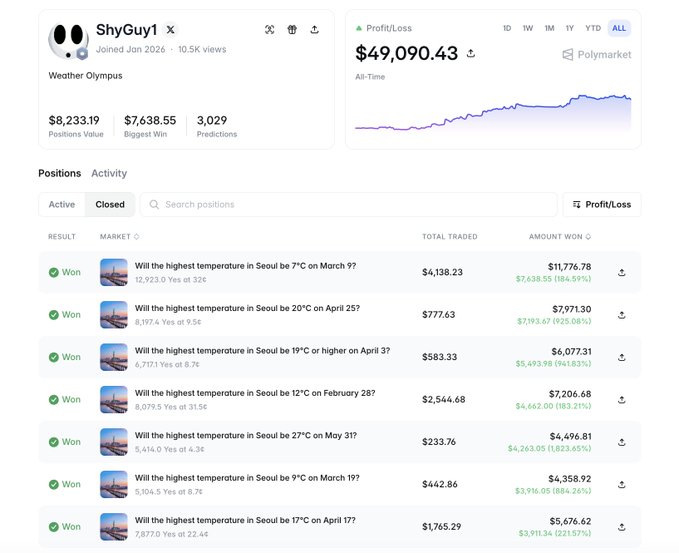Screen dimensions: 679x553
Task: Open thumbnail of Seoul 27°C May 31 market
Action: point(114,442)
